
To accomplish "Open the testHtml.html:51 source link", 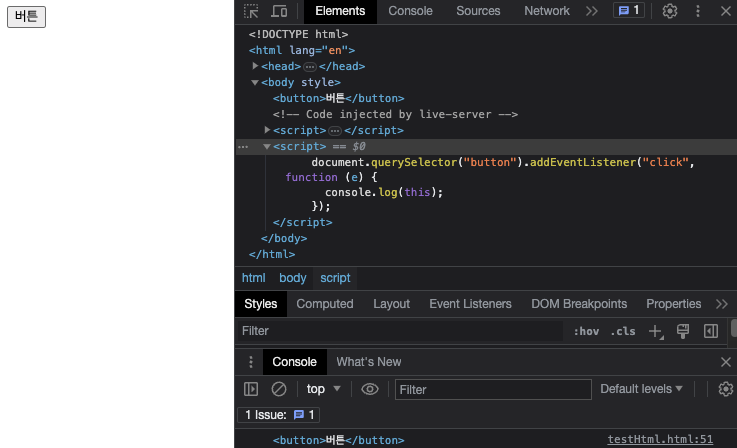I will [x=660, y=439].
